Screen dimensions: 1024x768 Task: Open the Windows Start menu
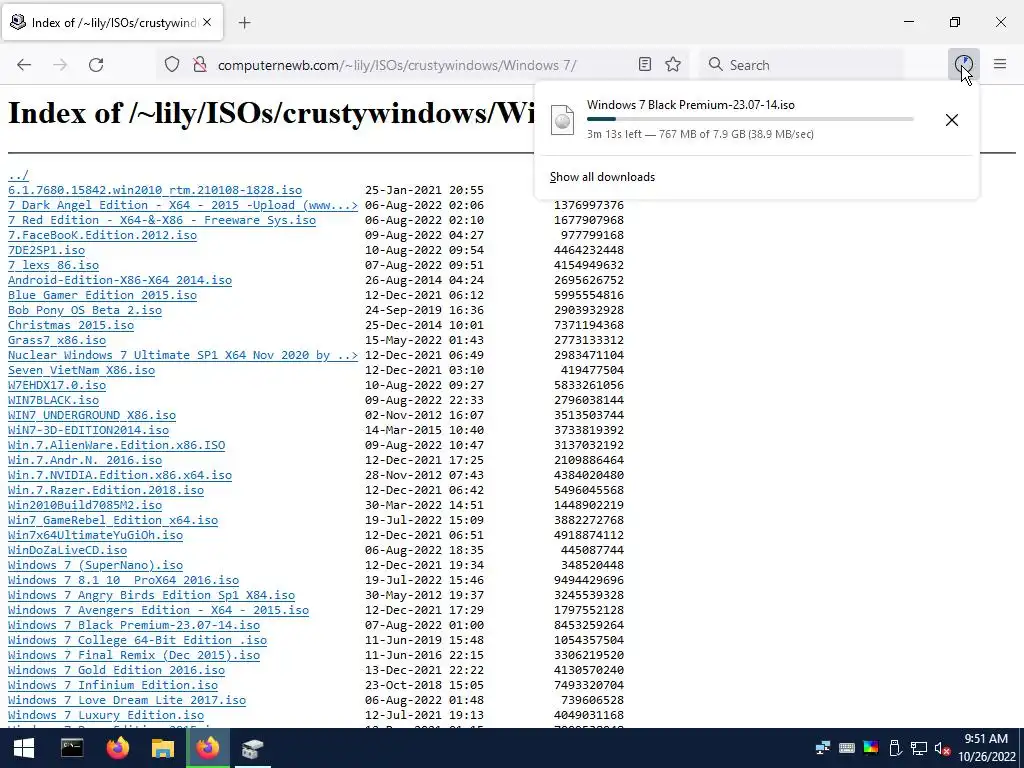[x=24, y=748]
